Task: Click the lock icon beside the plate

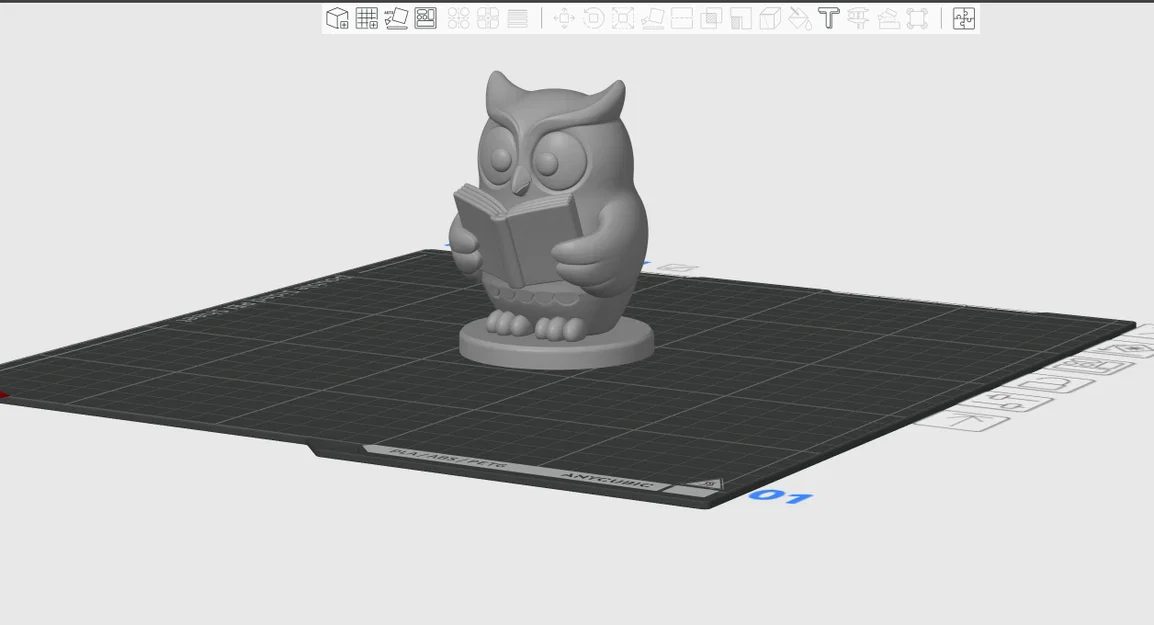Action: (x=1049, y=384)
